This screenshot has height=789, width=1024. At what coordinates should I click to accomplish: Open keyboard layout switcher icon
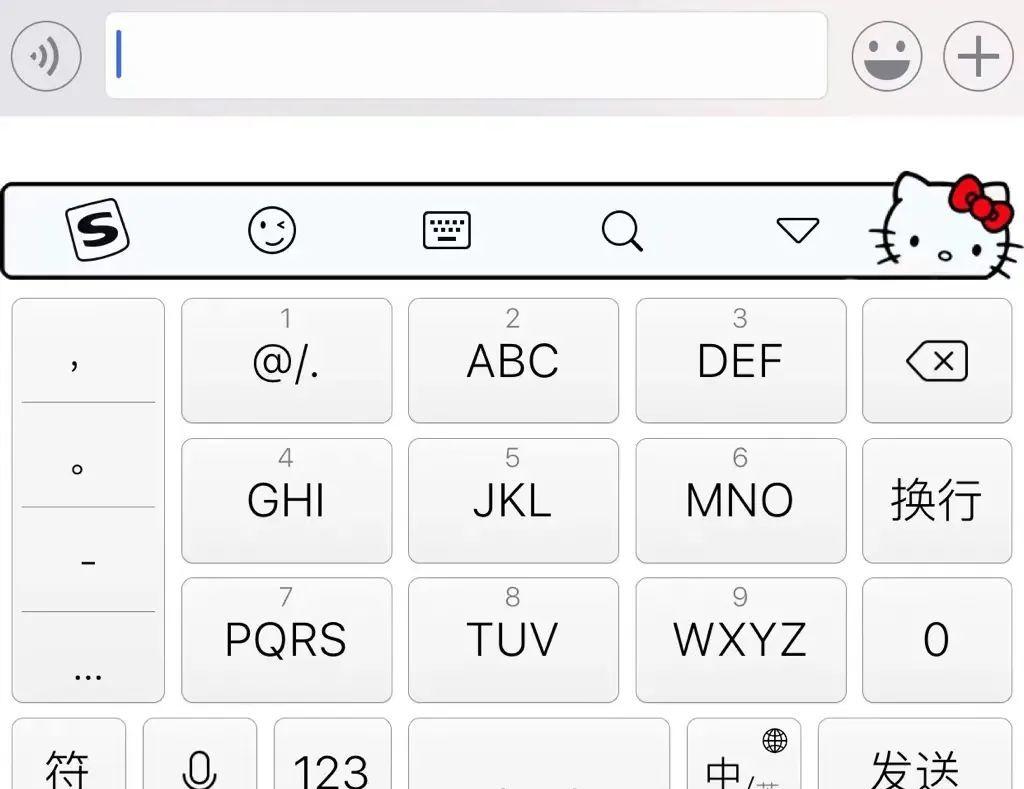pyautogui.click(x=447, y=230)
